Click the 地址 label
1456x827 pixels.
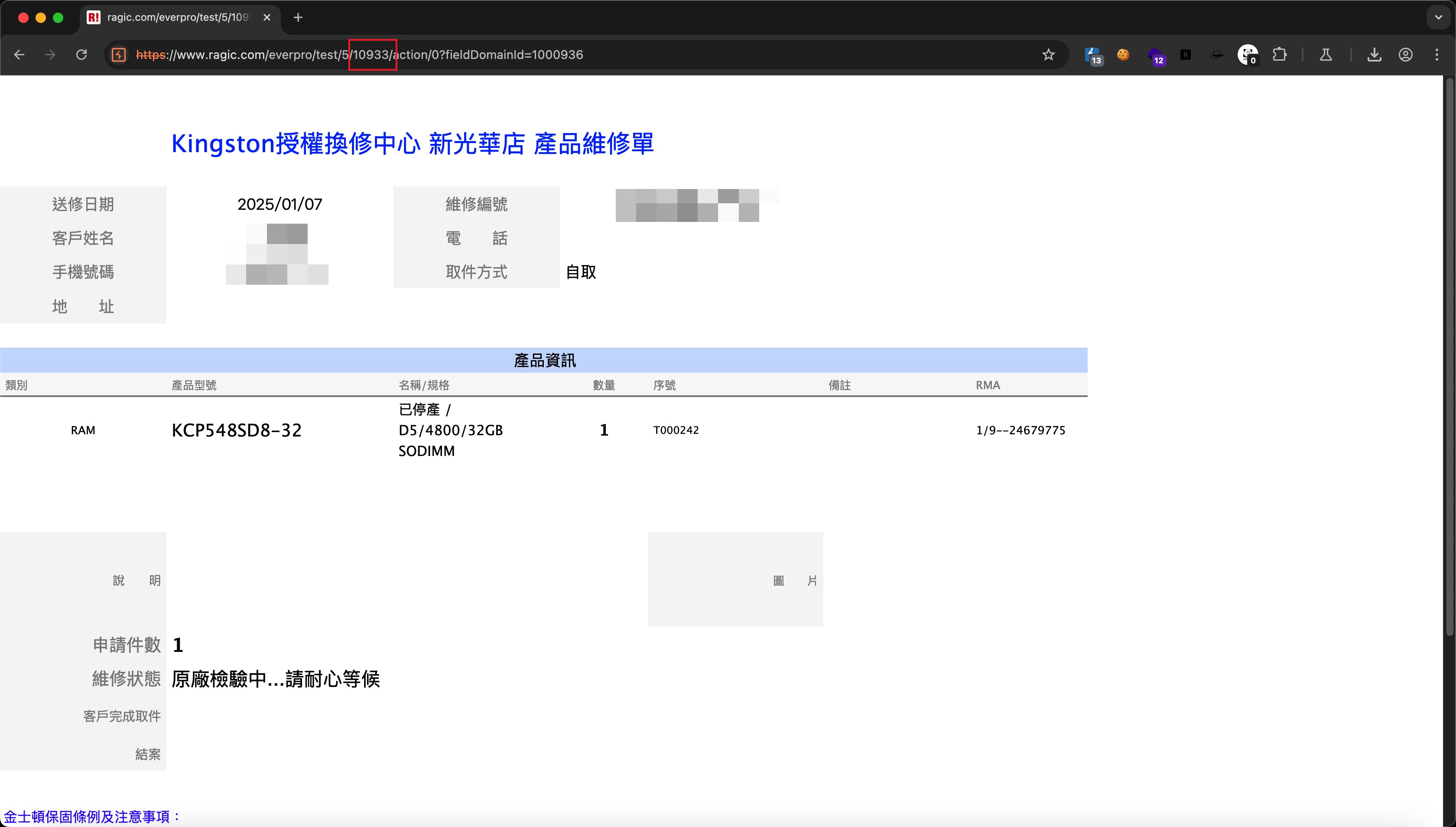click(x=83, y=307)
